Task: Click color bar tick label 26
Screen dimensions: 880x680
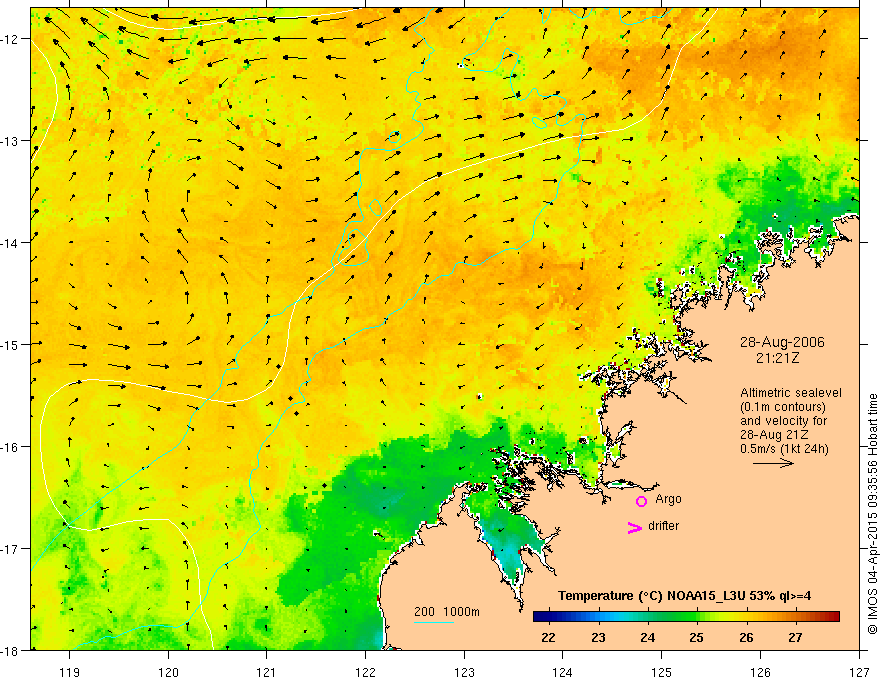Action: (746, 637)
